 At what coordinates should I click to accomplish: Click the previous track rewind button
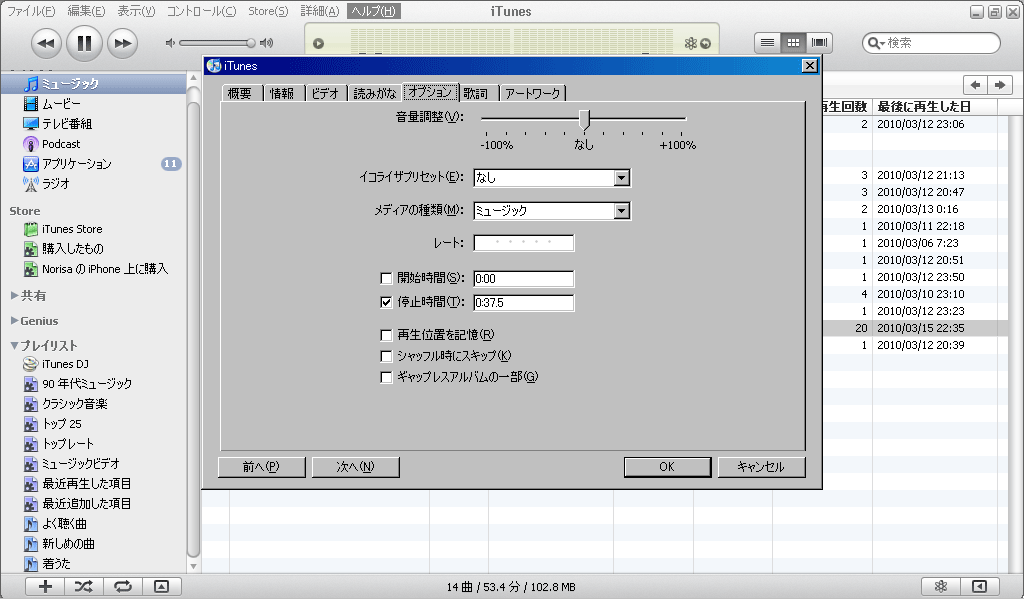[46, 43]
